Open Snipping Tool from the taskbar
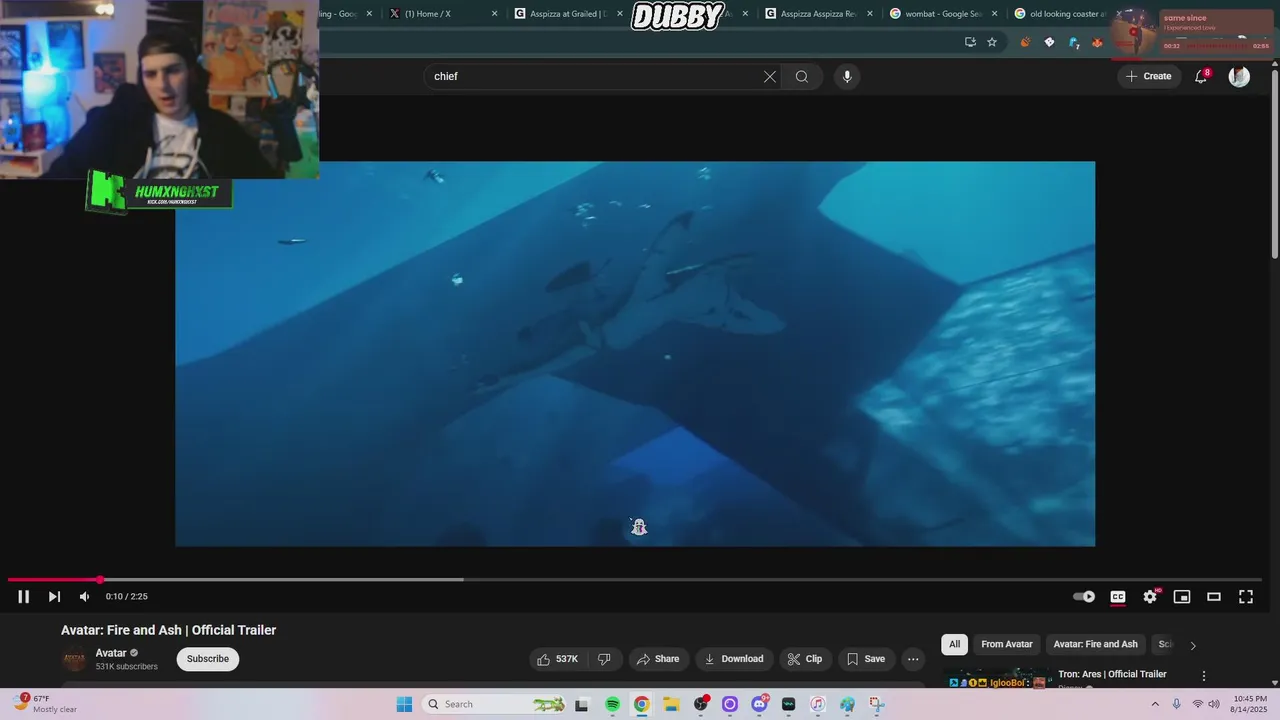The image size is (1280, 720). coord(876,704)
